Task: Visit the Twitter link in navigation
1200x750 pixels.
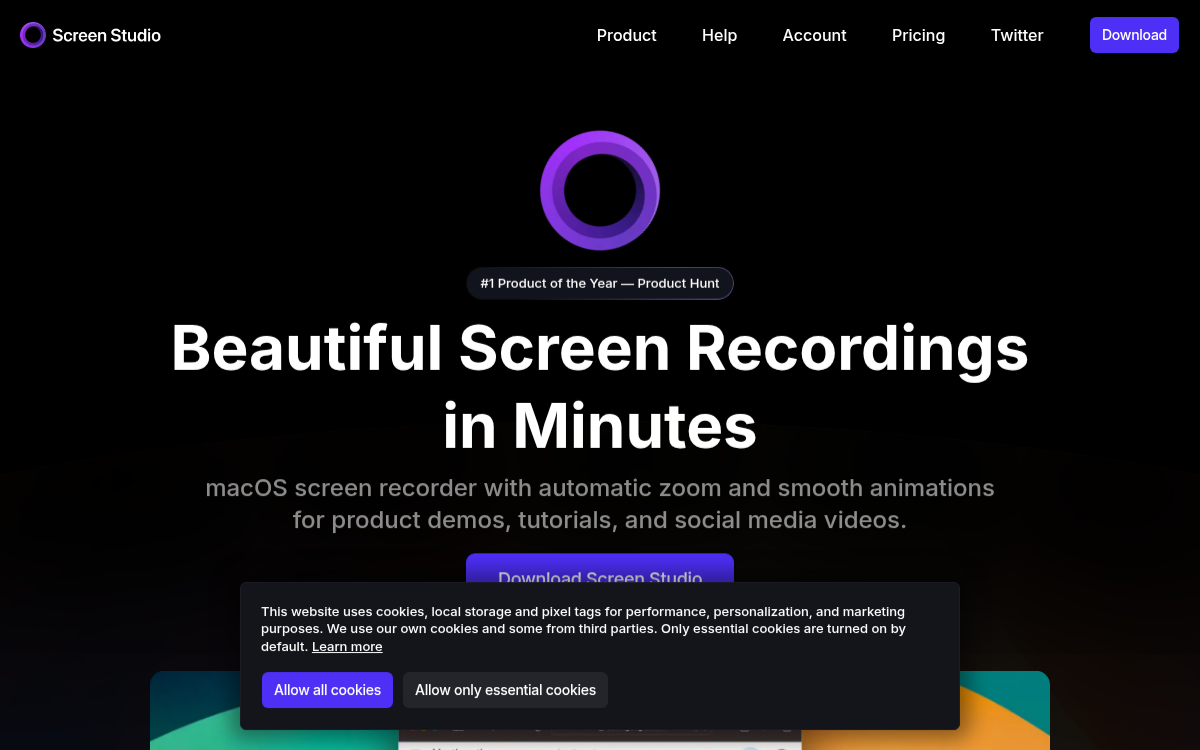Action: tap(1017, 35)
